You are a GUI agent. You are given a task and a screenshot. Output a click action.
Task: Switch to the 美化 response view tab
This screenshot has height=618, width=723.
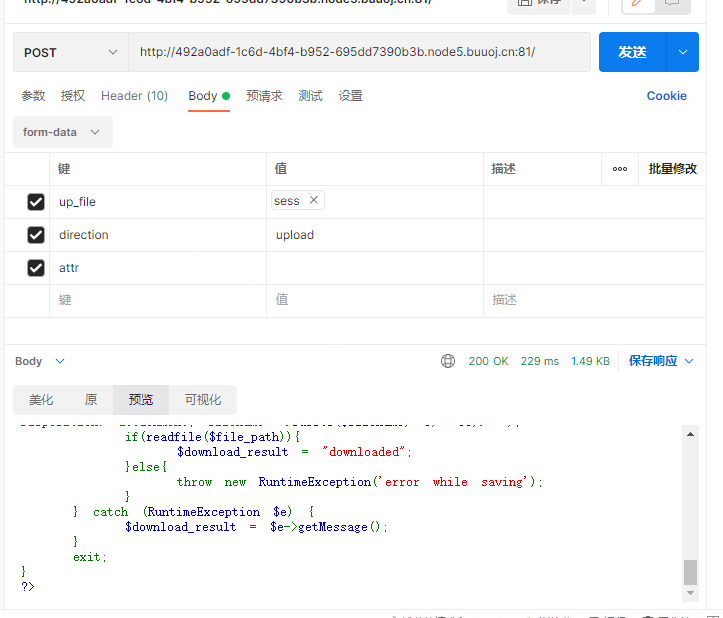coord(41,400)
